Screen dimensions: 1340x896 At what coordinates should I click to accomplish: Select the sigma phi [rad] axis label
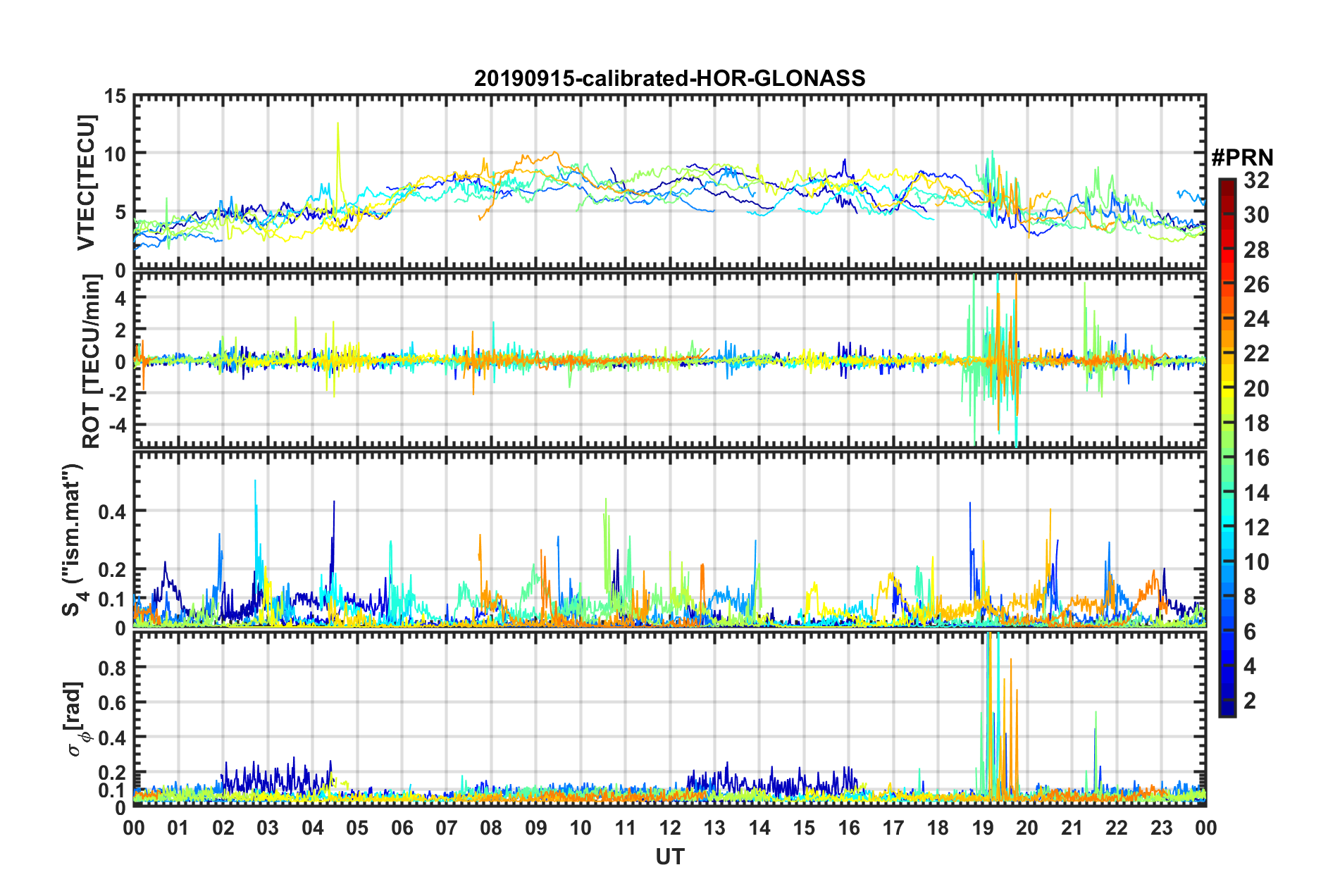click(76, 719)
